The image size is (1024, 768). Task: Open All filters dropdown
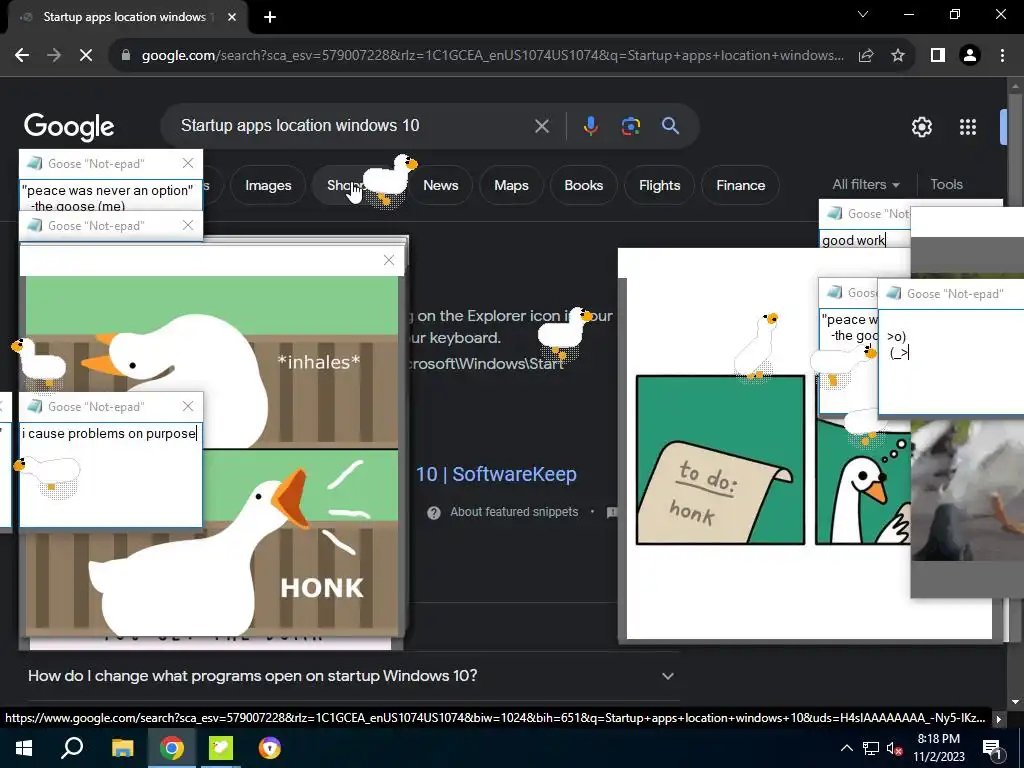pyautogui.click(x=866, y=185)
